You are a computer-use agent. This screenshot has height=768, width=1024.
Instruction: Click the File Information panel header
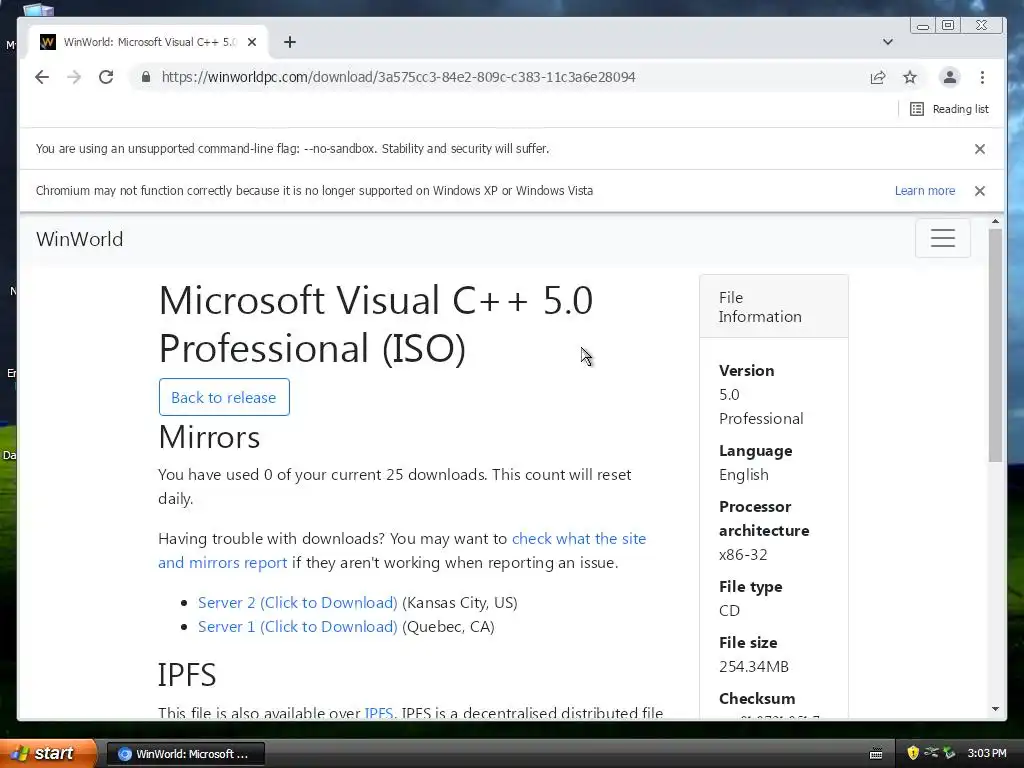pyautogui.click(x=774, y=306)
